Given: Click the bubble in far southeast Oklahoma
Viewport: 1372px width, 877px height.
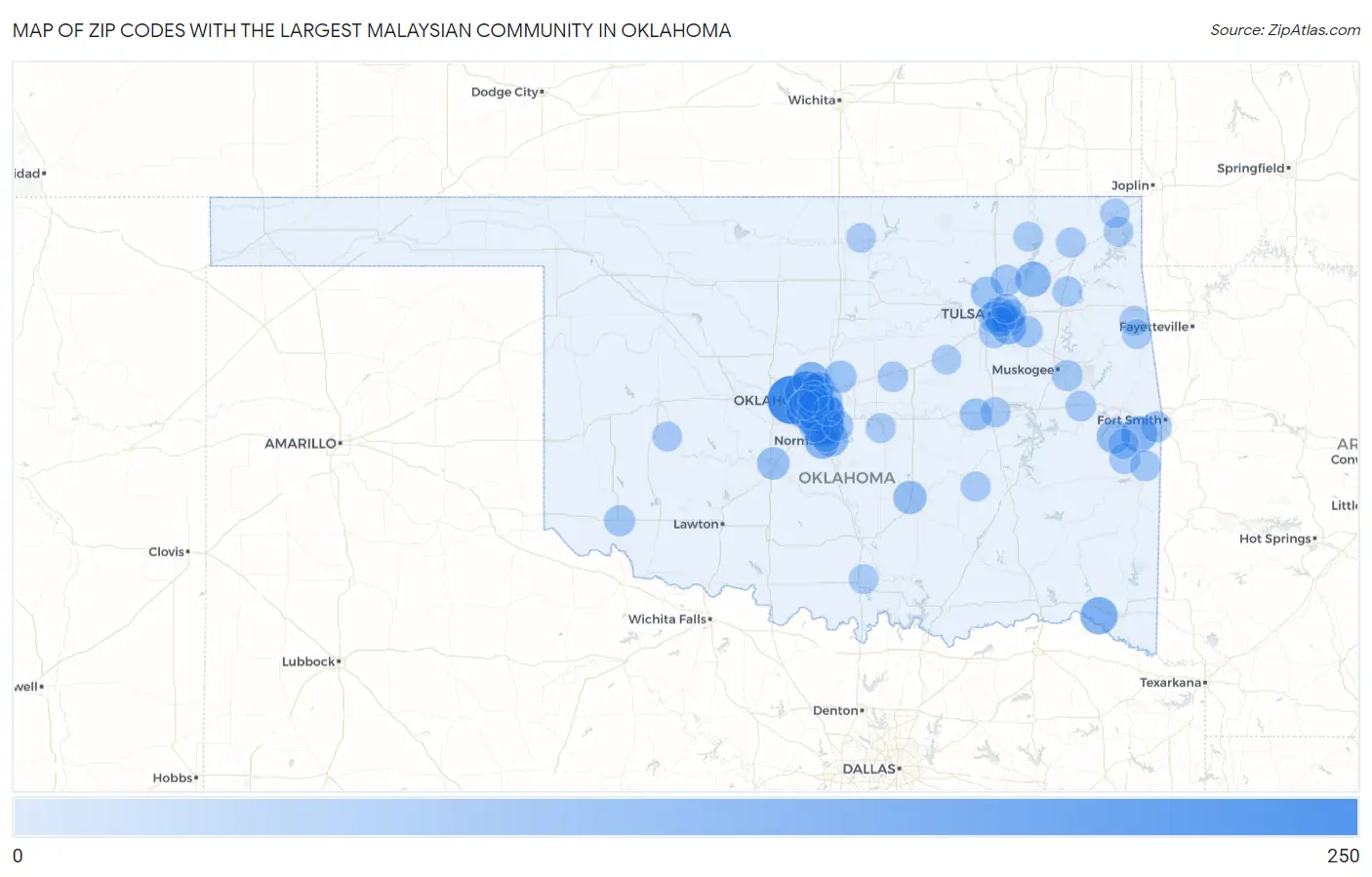Looking at the screenshot, I should coord(1099,616).
